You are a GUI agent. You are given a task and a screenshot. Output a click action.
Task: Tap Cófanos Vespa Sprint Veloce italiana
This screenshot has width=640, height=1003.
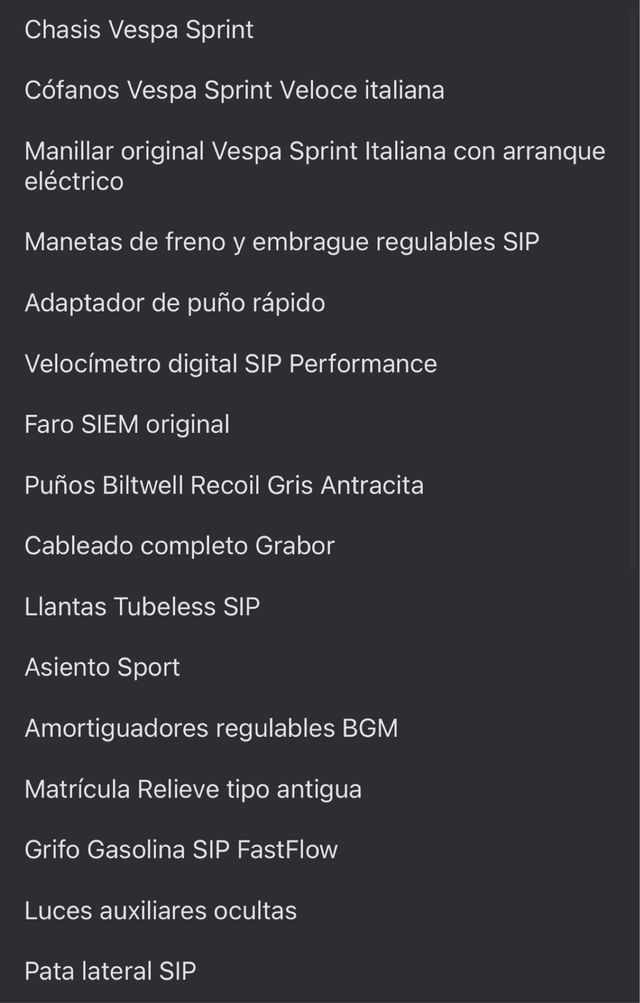coord(234,91)
